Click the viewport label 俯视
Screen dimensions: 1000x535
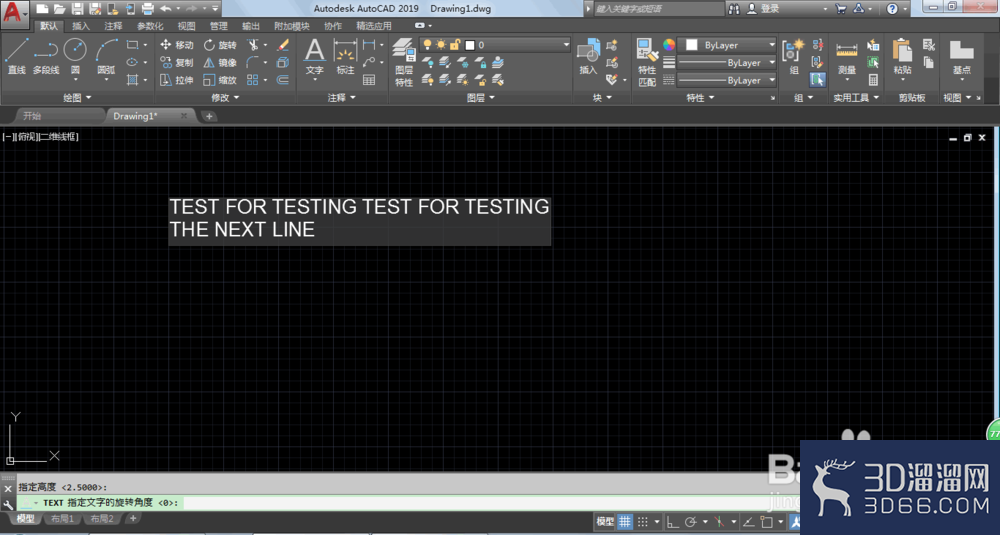click(x=26, y=136)
